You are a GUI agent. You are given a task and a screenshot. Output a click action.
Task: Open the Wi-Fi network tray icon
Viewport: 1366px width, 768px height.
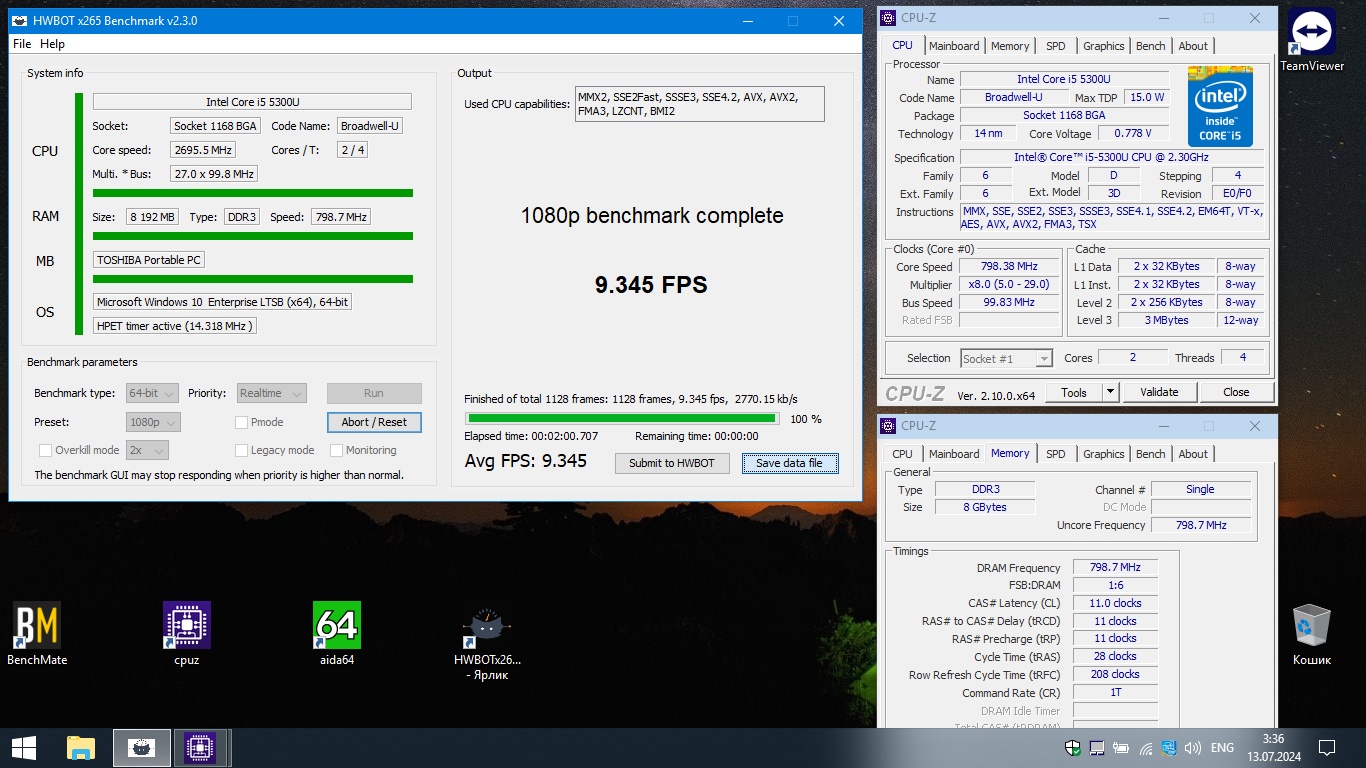coord(1145,747)
